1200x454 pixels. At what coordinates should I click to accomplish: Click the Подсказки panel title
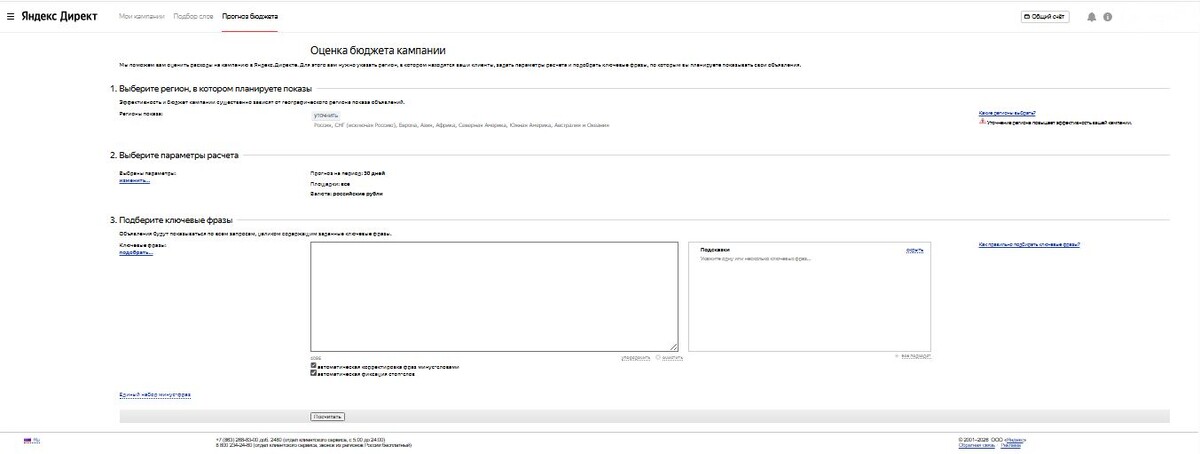point(715,249)
